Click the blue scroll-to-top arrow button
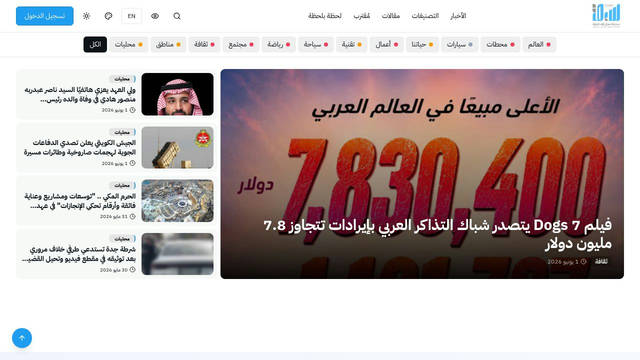This screenshot has width=640, height=360. click(x=22, y=338)
